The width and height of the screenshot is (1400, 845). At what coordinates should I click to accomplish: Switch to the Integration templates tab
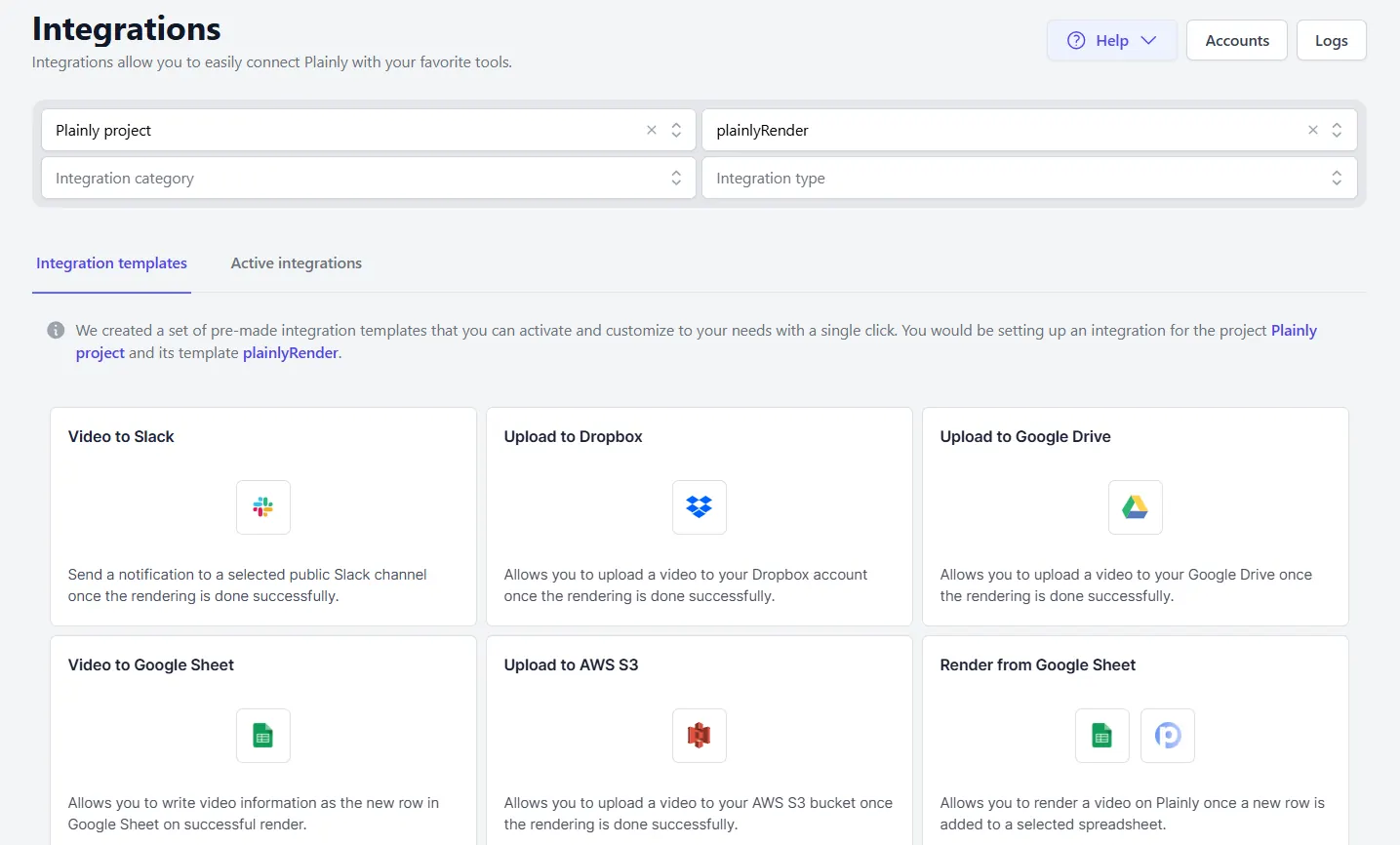pyautogui.click(x=111, y=263)
